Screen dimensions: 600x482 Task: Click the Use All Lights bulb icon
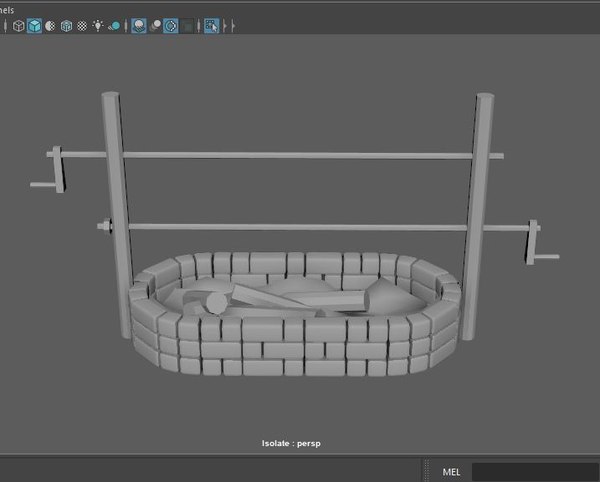coord(98,25)
